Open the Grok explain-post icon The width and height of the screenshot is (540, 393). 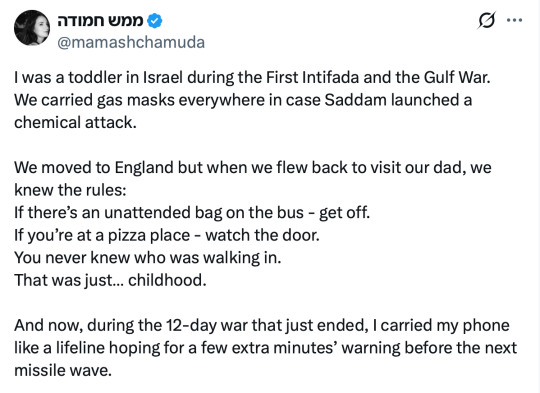[487, 20]
